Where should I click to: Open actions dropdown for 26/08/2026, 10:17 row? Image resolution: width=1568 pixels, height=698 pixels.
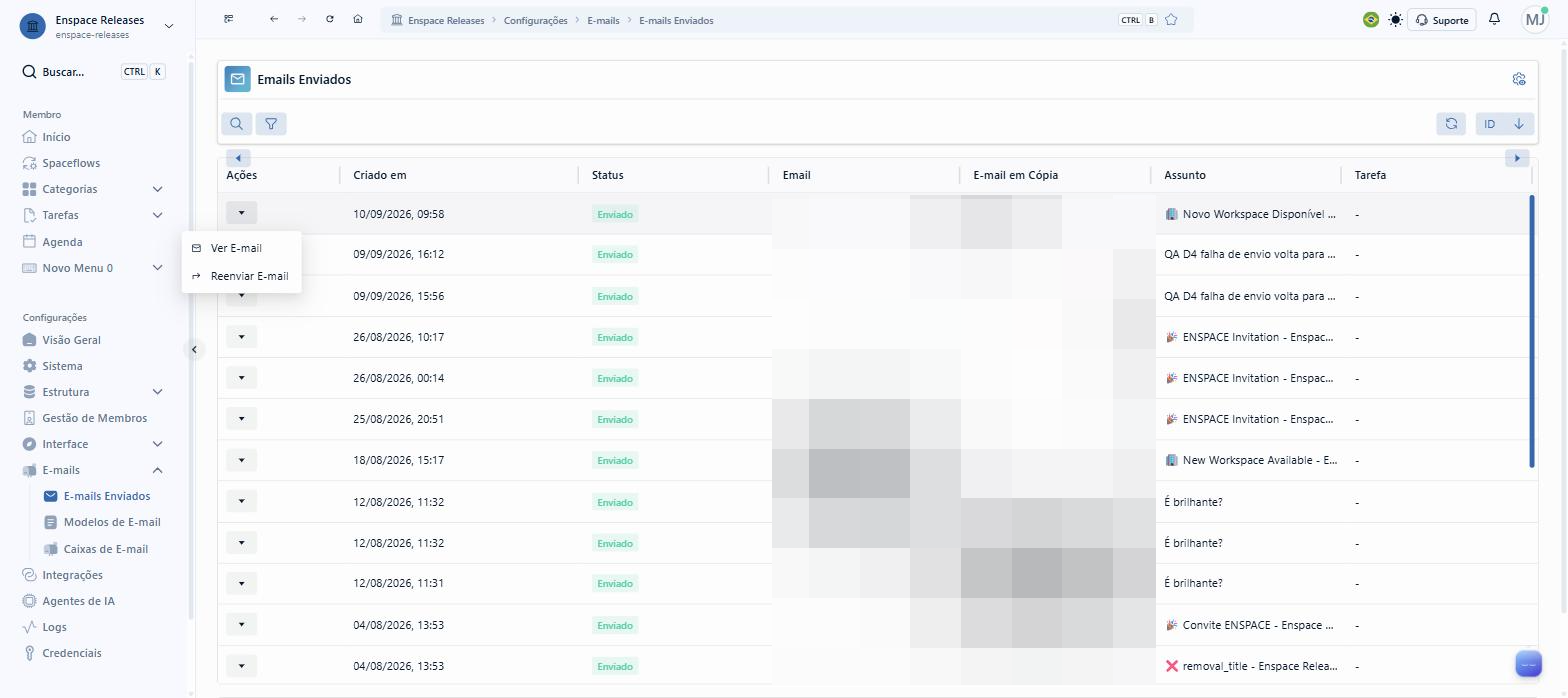(241, 337)
